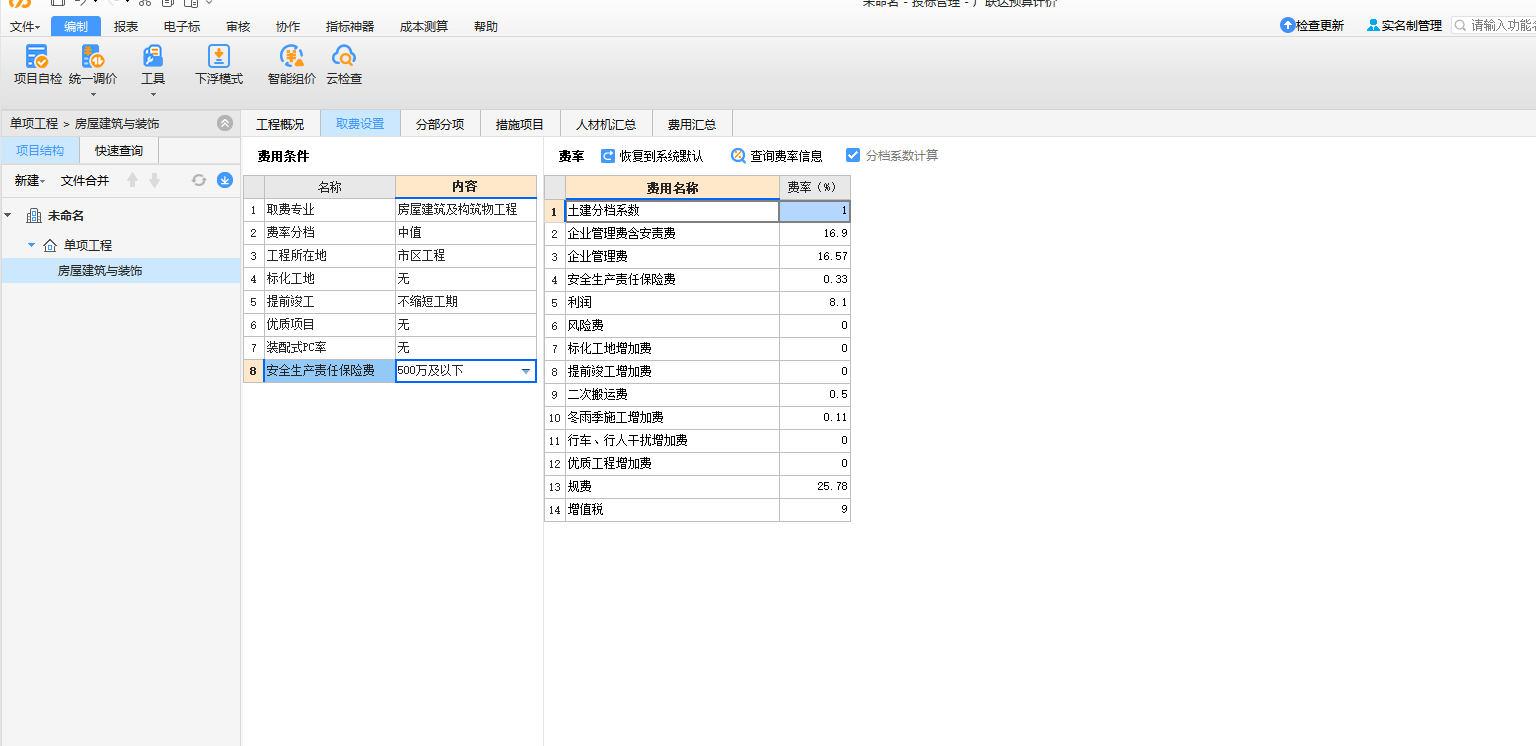Collapse the navigation panel with double-chevron icon
Image resolution: width=1536 pixels, height=746 pixels.
[x=225, y=123]
